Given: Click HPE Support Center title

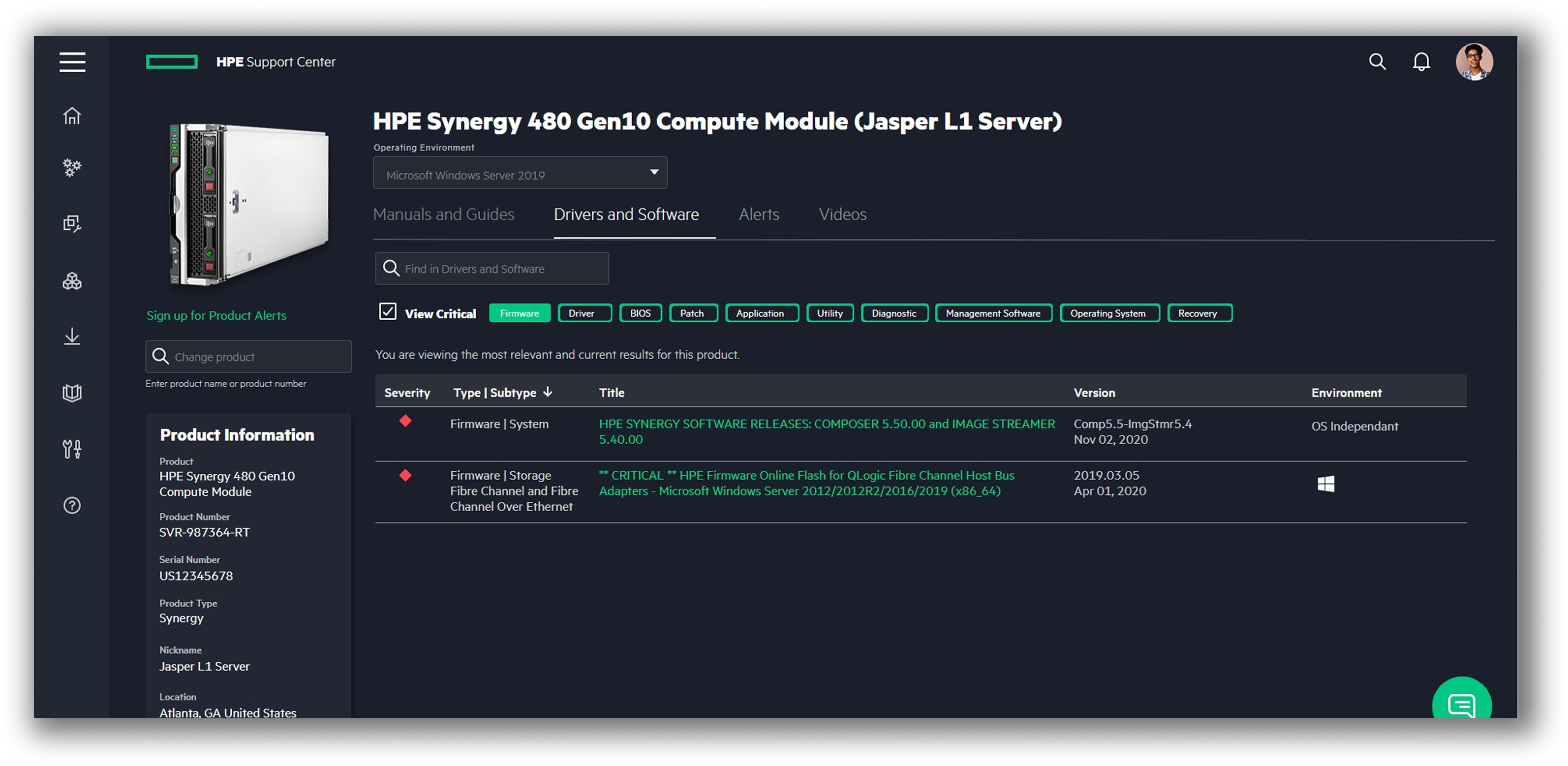Looking at the screenshot, I should tap(276, 61).
